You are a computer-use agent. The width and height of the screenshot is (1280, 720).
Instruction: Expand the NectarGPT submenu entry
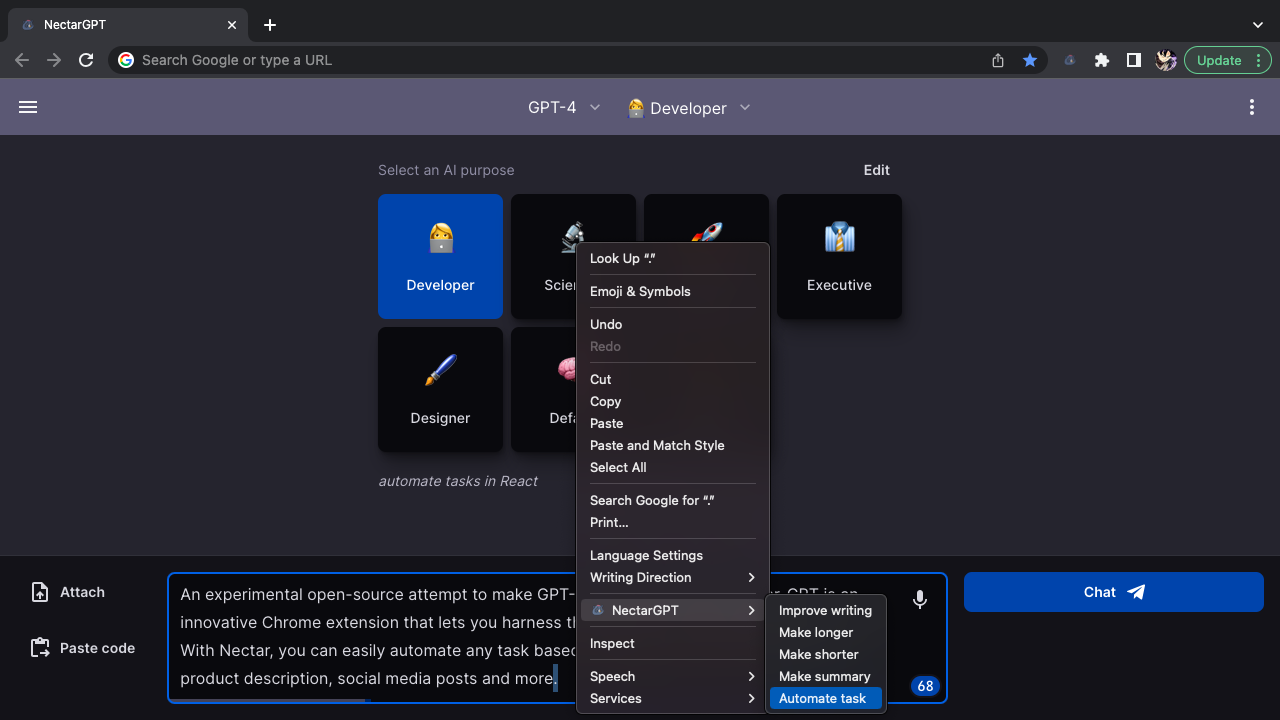pos(673,610)
